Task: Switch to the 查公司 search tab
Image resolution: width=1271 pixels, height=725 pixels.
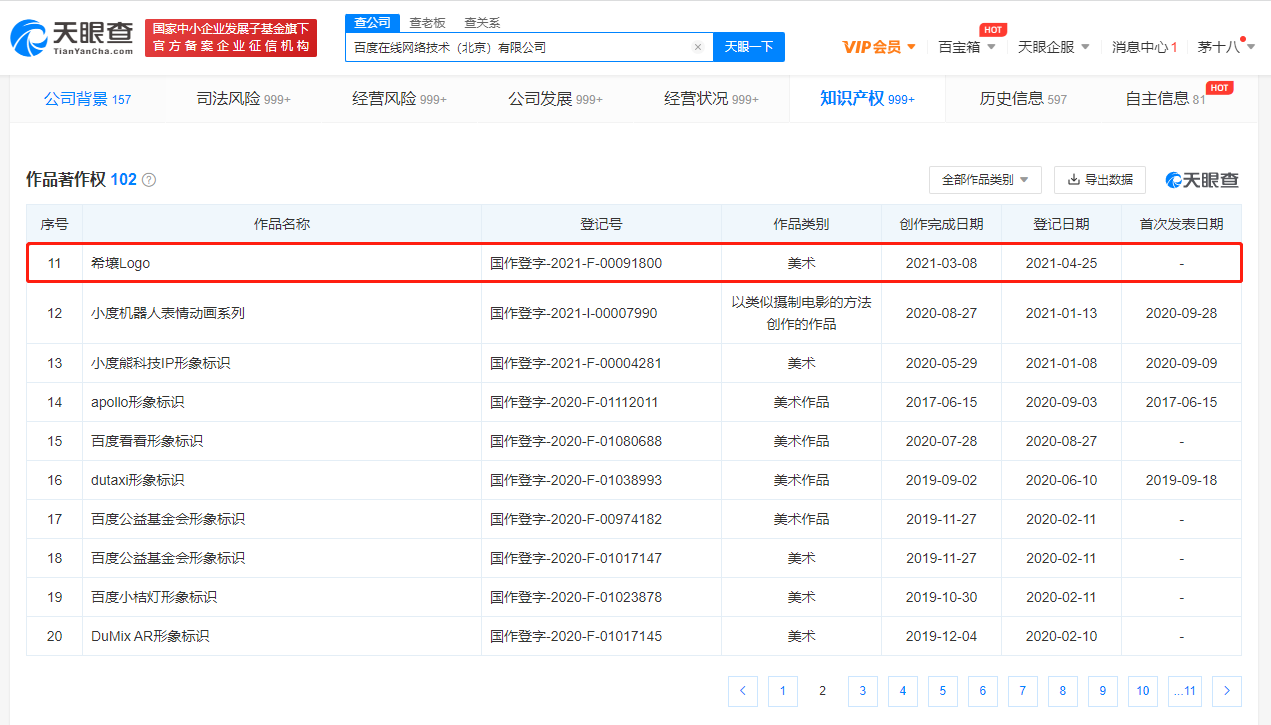Action: [373, 22]
